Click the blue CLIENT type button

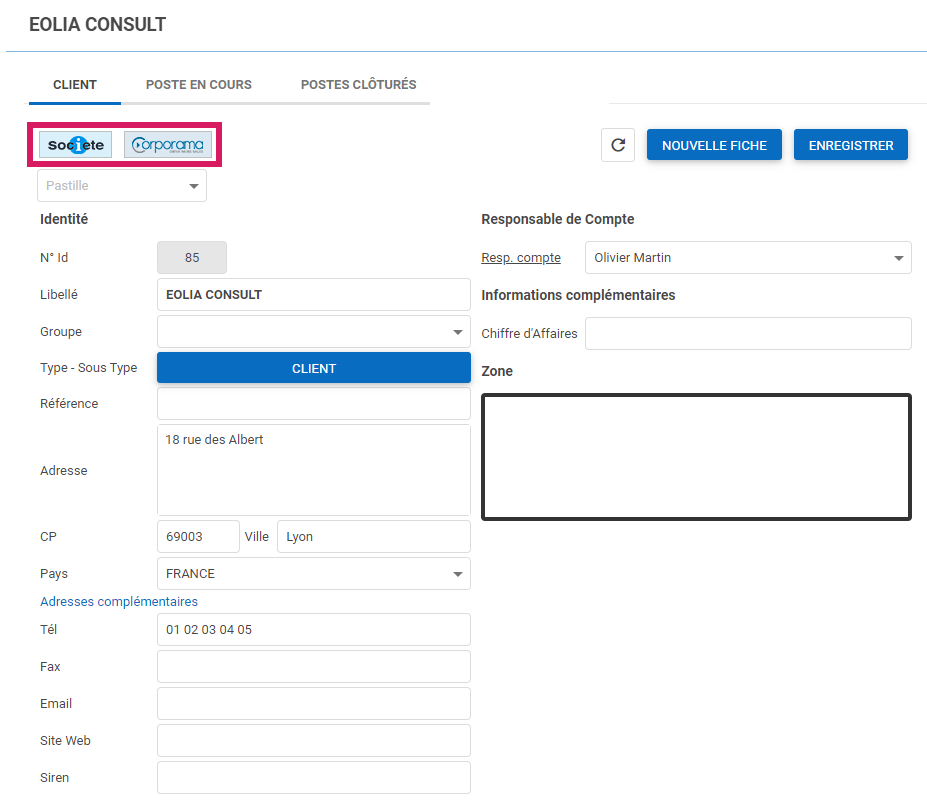point(313,368)
